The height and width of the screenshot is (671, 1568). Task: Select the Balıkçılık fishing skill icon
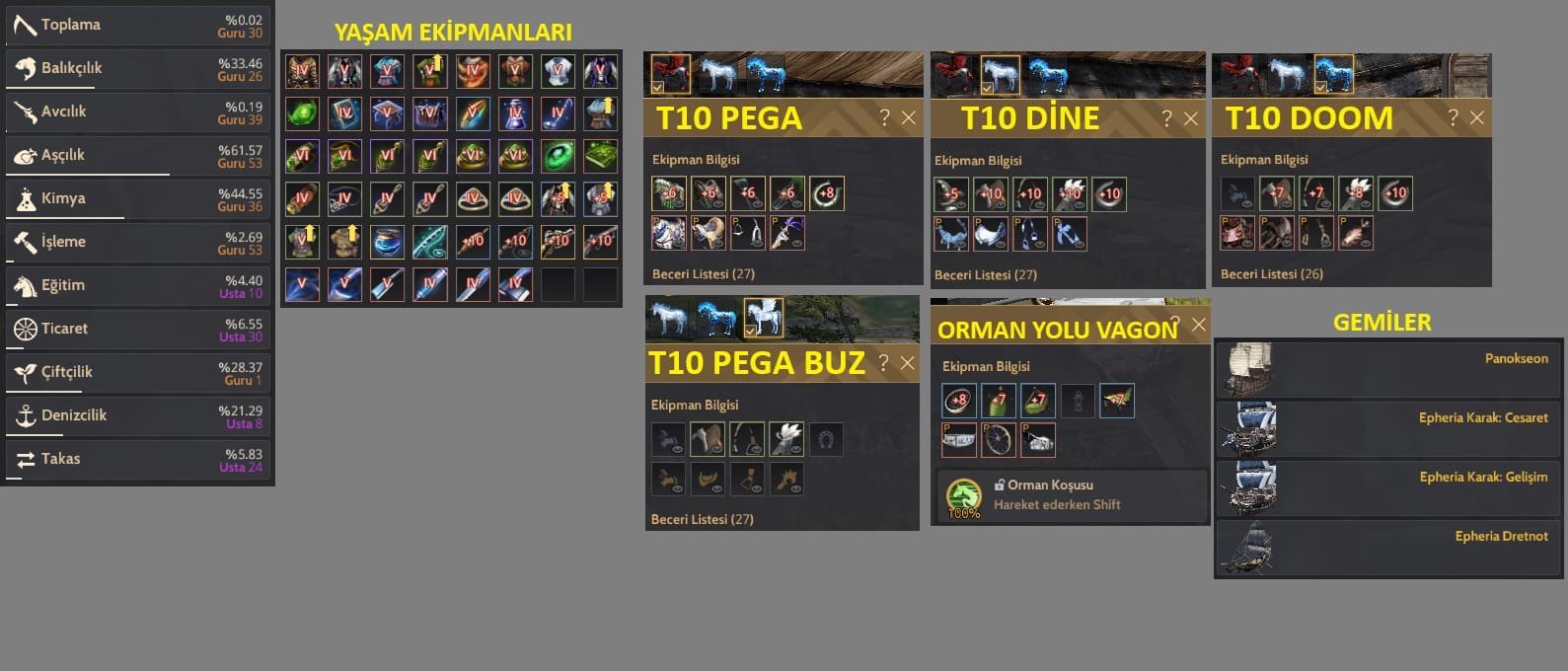[x=25, y=68]
